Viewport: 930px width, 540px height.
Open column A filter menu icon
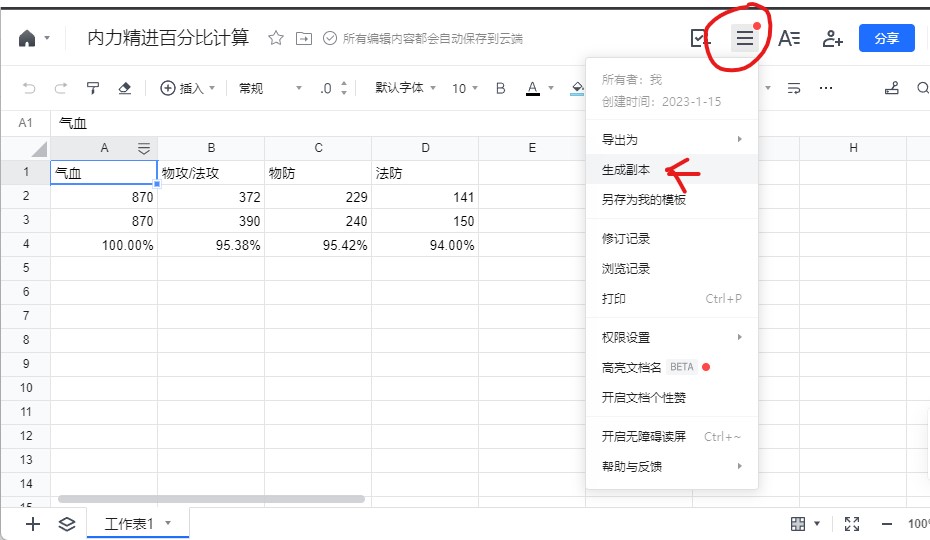click(144, 148)
